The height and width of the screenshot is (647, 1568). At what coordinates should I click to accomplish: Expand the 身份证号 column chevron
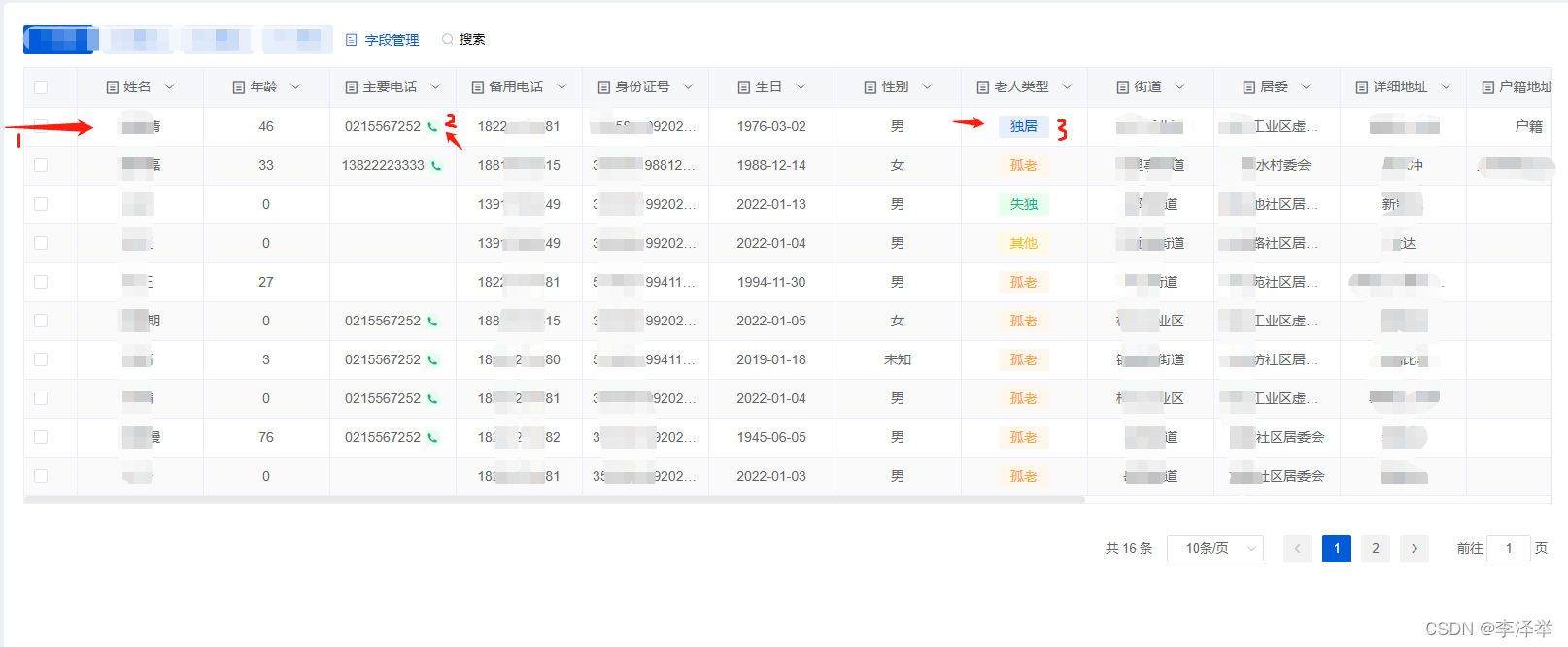[689, 86]
